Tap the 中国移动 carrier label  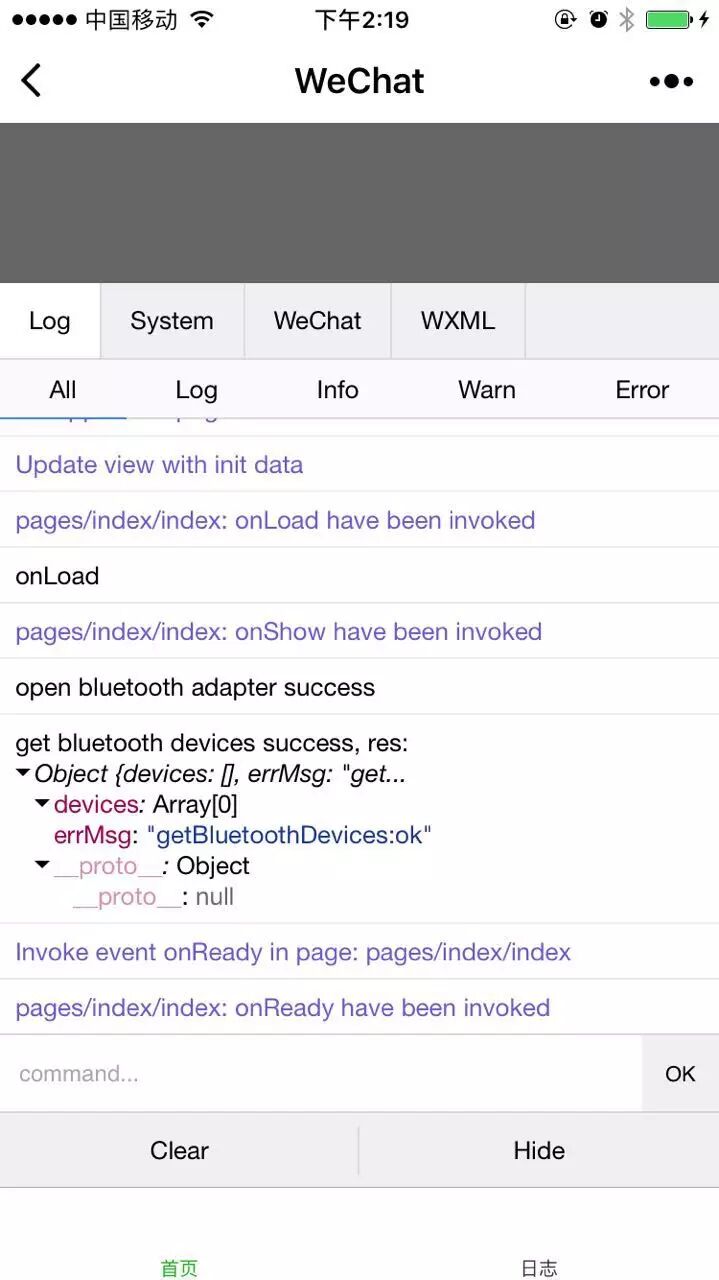pyautogui.click(x=131, y=19)
